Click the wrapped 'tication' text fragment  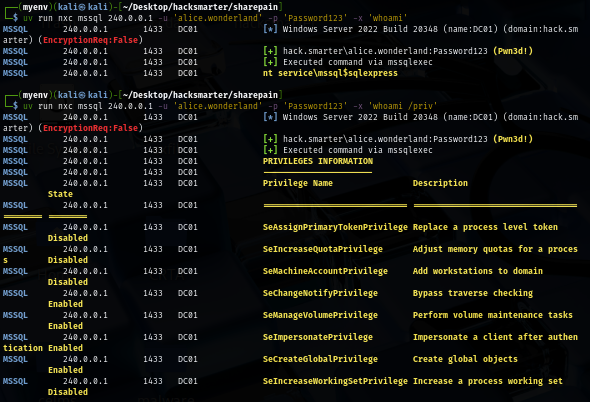23,348
